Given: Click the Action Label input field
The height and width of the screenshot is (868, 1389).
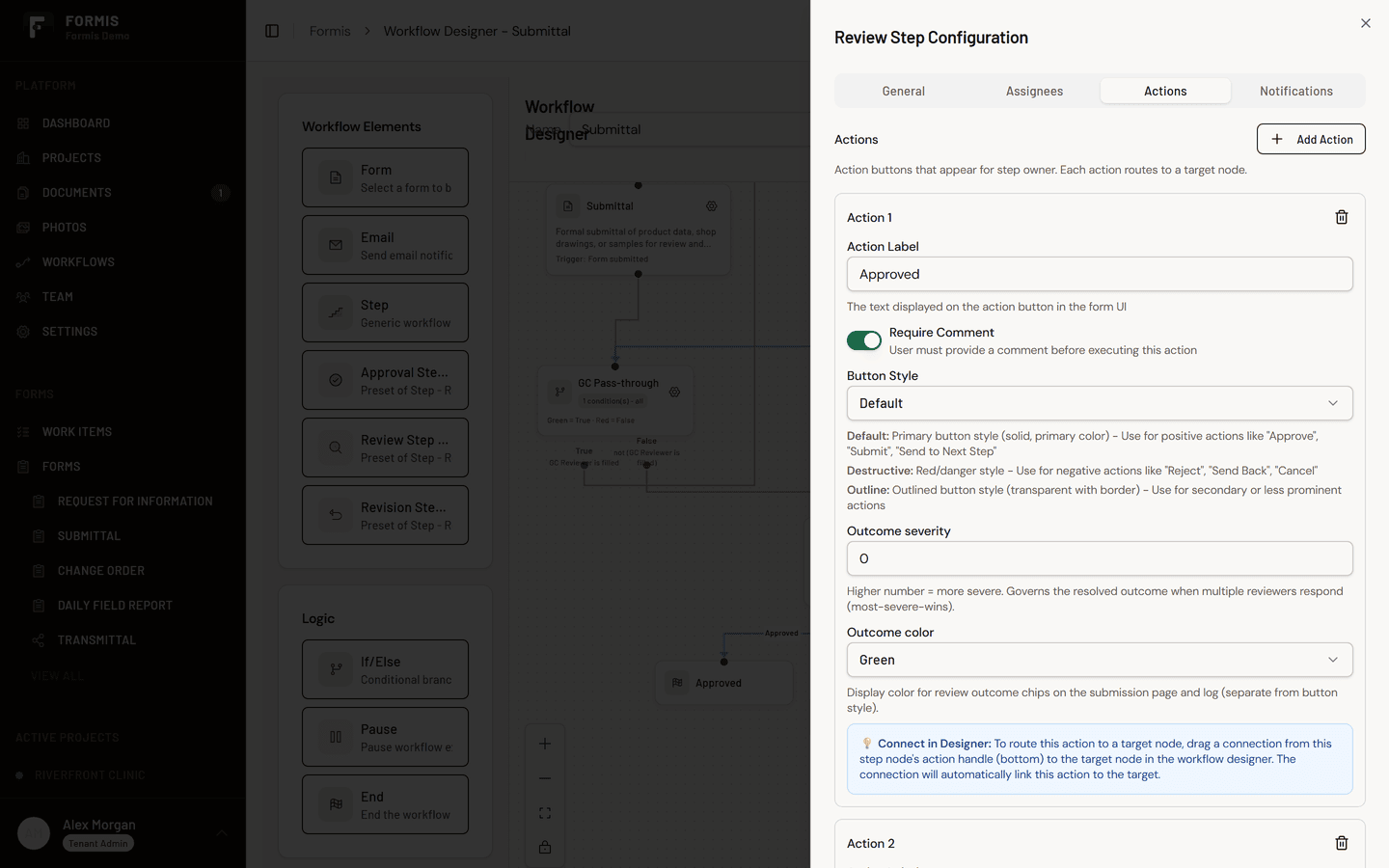Looking at the screenshot, I should [1100, 274].
